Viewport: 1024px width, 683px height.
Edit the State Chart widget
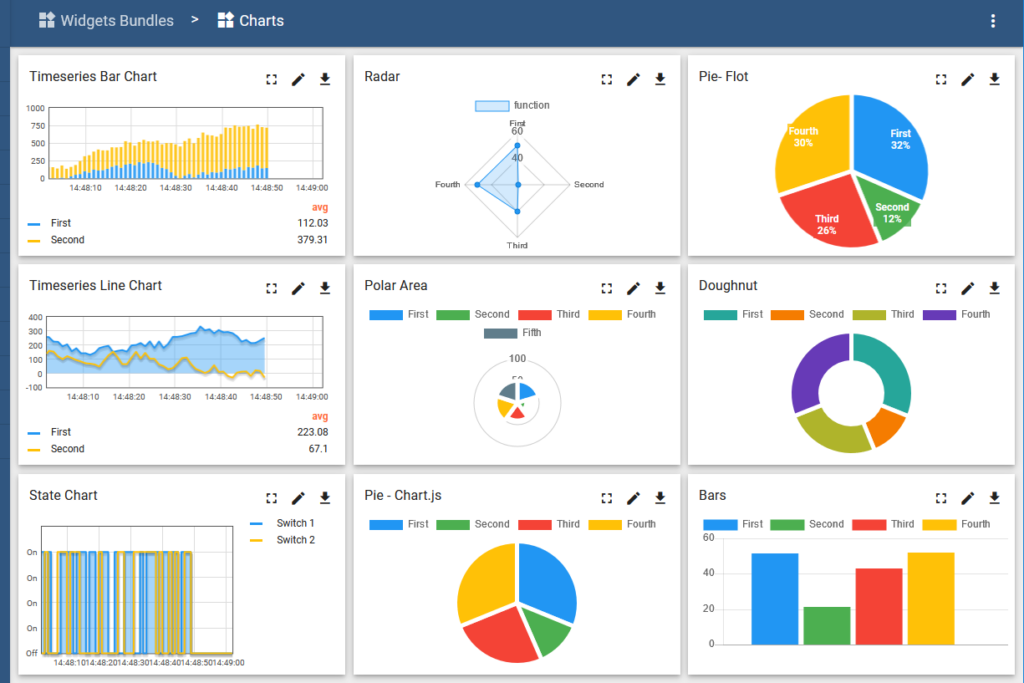298,498
